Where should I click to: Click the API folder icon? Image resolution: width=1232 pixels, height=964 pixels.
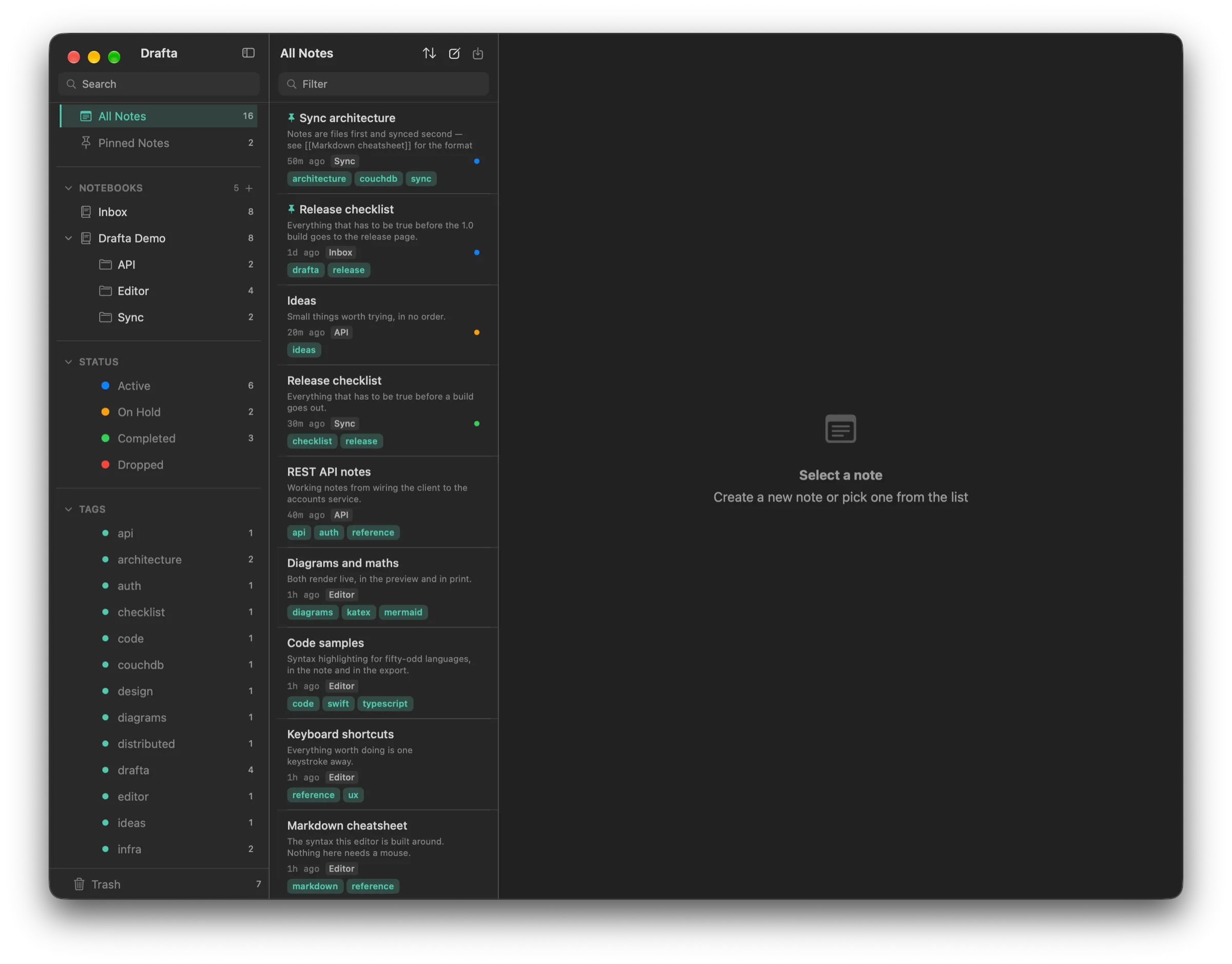106,264
